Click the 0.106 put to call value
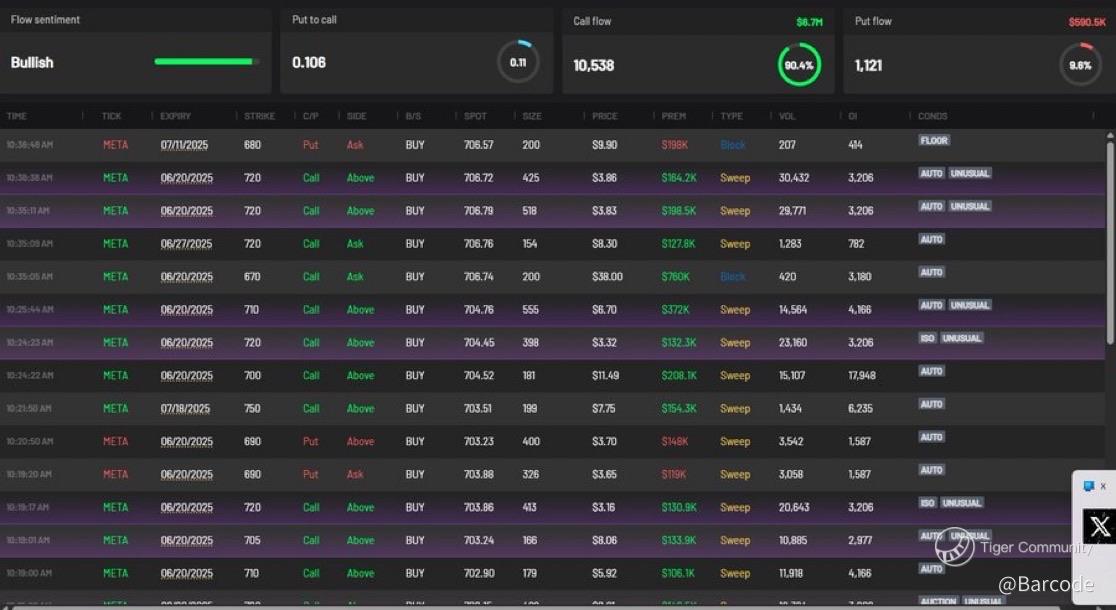The image size is (1116, 610). coord(309,63)
